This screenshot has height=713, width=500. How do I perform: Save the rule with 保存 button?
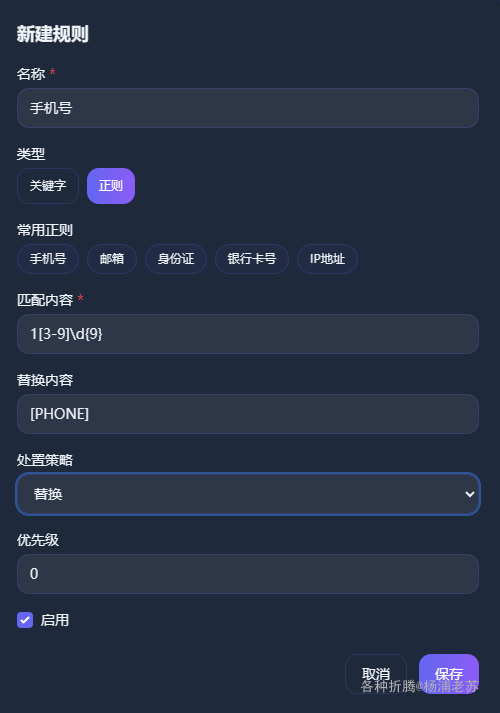tap(449, 673)
